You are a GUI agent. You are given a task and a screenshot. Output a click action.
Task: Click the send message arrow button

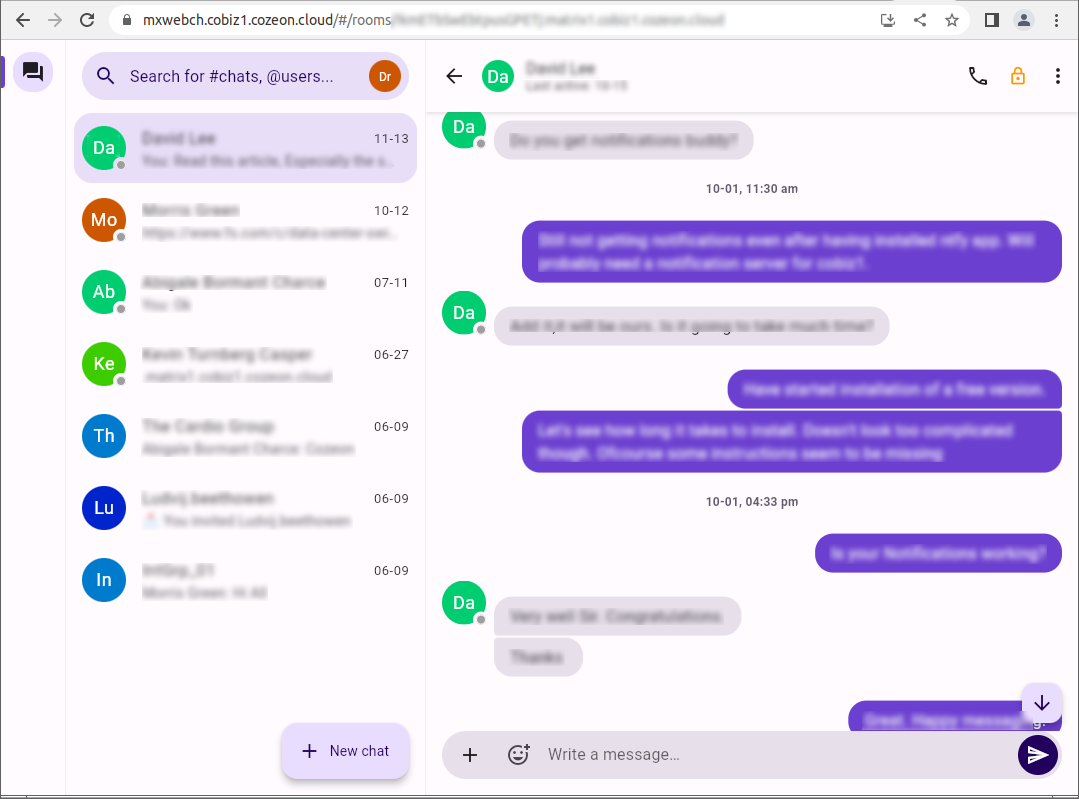point(1037,755)
